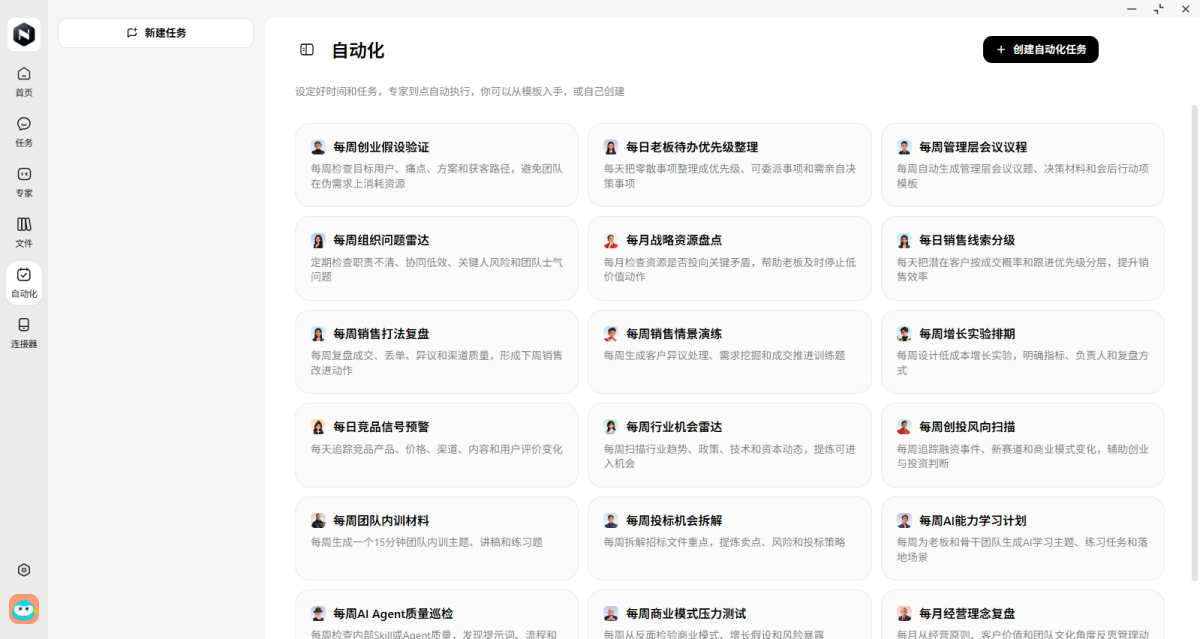Click avatar icon of 每周销售打法复盘
Image resolution: width=1200 pixels, height=639 pixels.
point(318,334)
